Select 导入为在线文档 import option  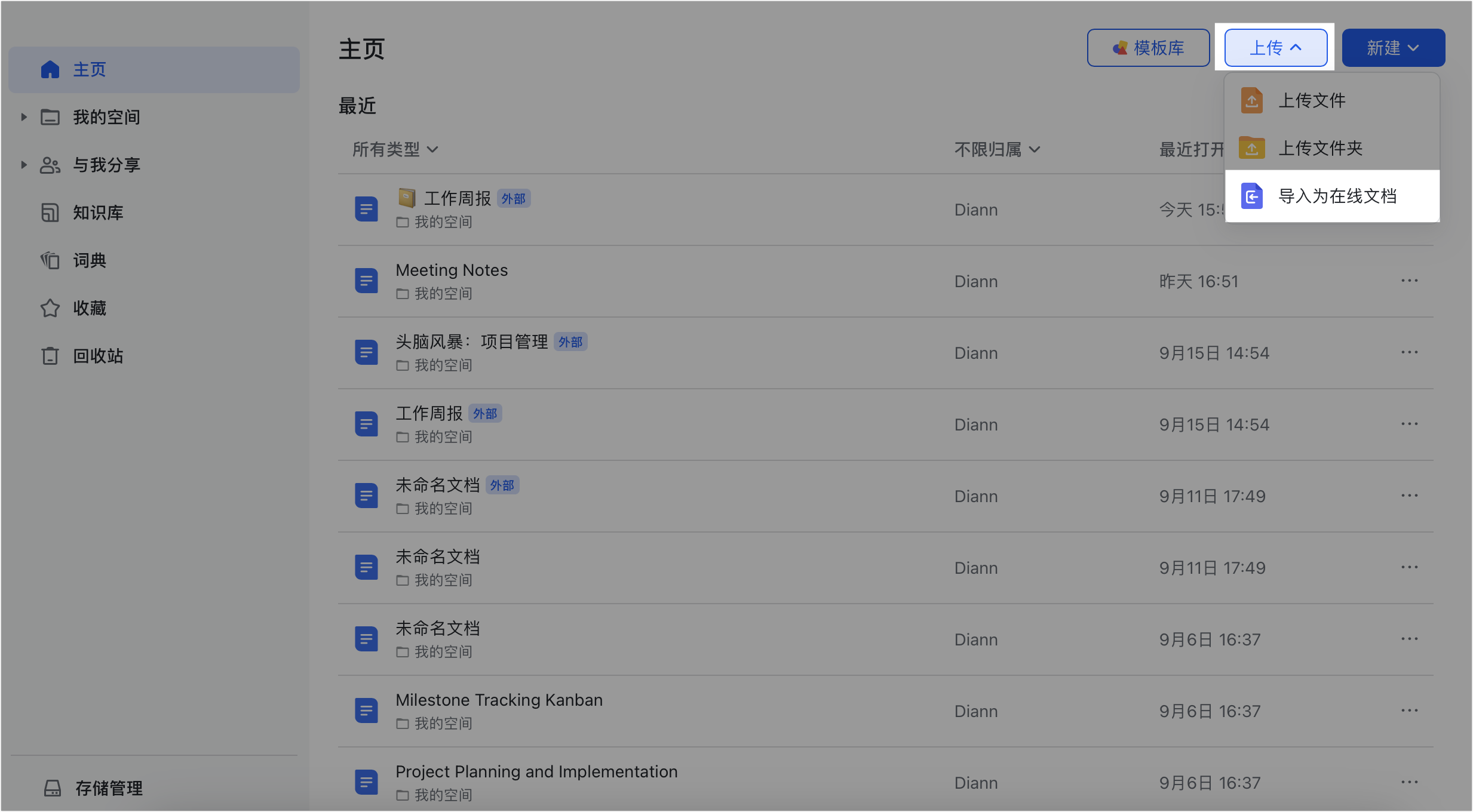coord(1336,196)
